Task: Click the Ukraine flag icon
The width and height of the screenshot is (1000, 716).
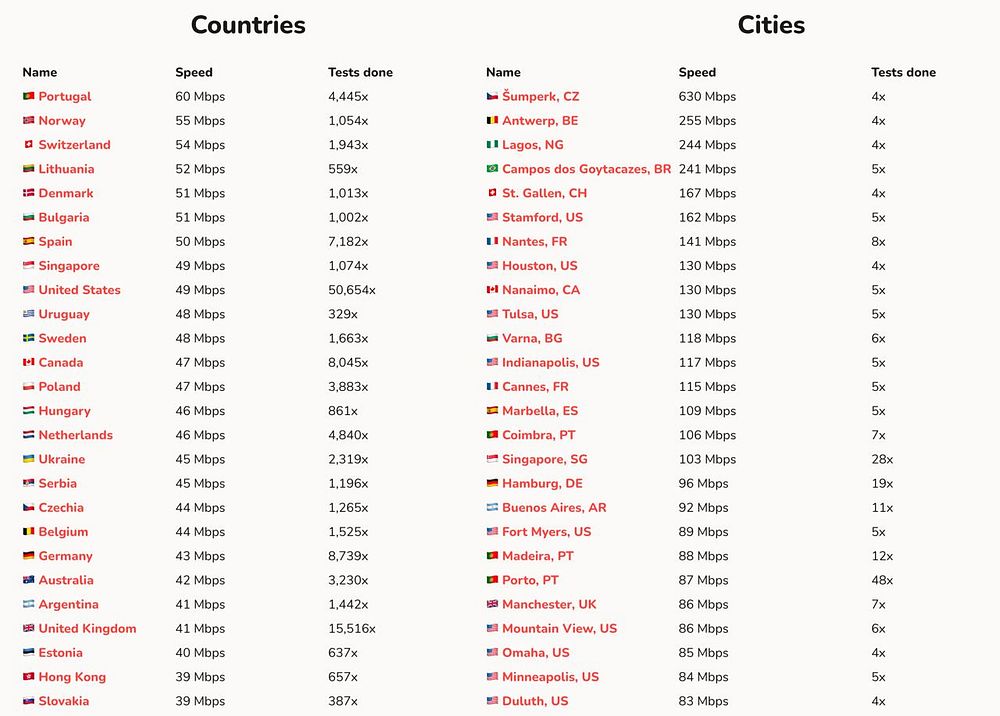Action: (x=29, y=459)
